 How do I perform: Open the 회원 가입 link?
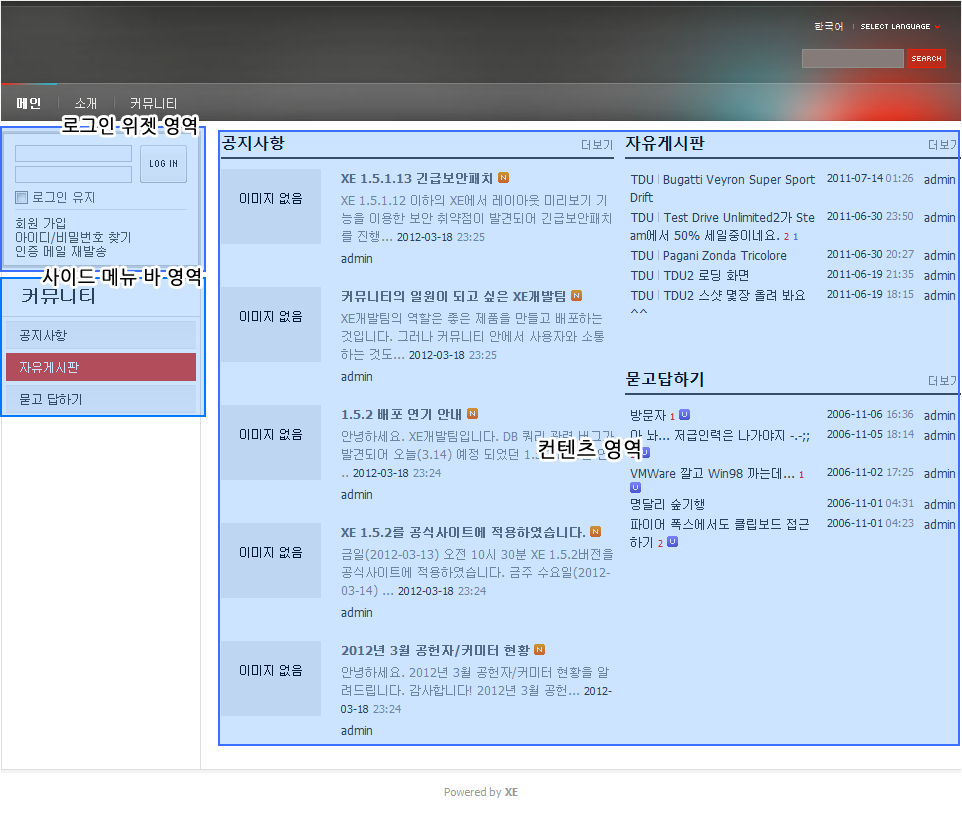[41, 223]
